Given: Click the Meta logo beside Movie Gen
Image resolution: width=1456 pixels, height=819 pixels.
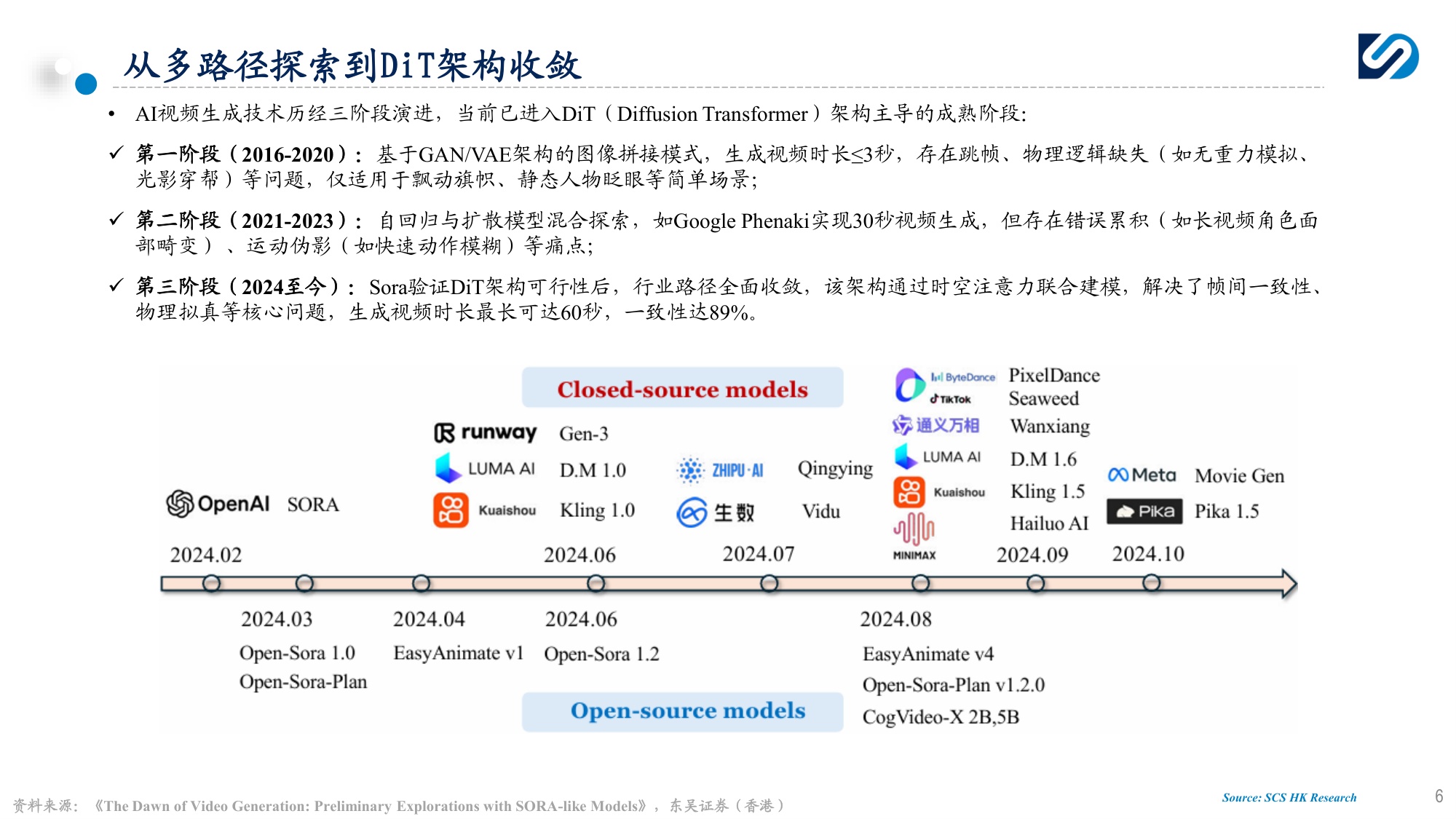Looking at the screenshot, I should (x=1142, y=475).
